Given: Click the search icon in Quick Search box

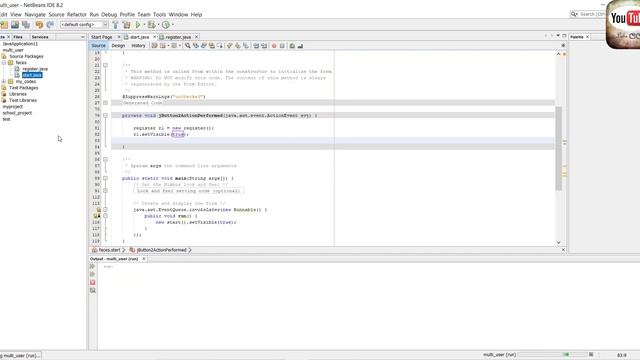Looking at the screenshot, I should [574, 14].
